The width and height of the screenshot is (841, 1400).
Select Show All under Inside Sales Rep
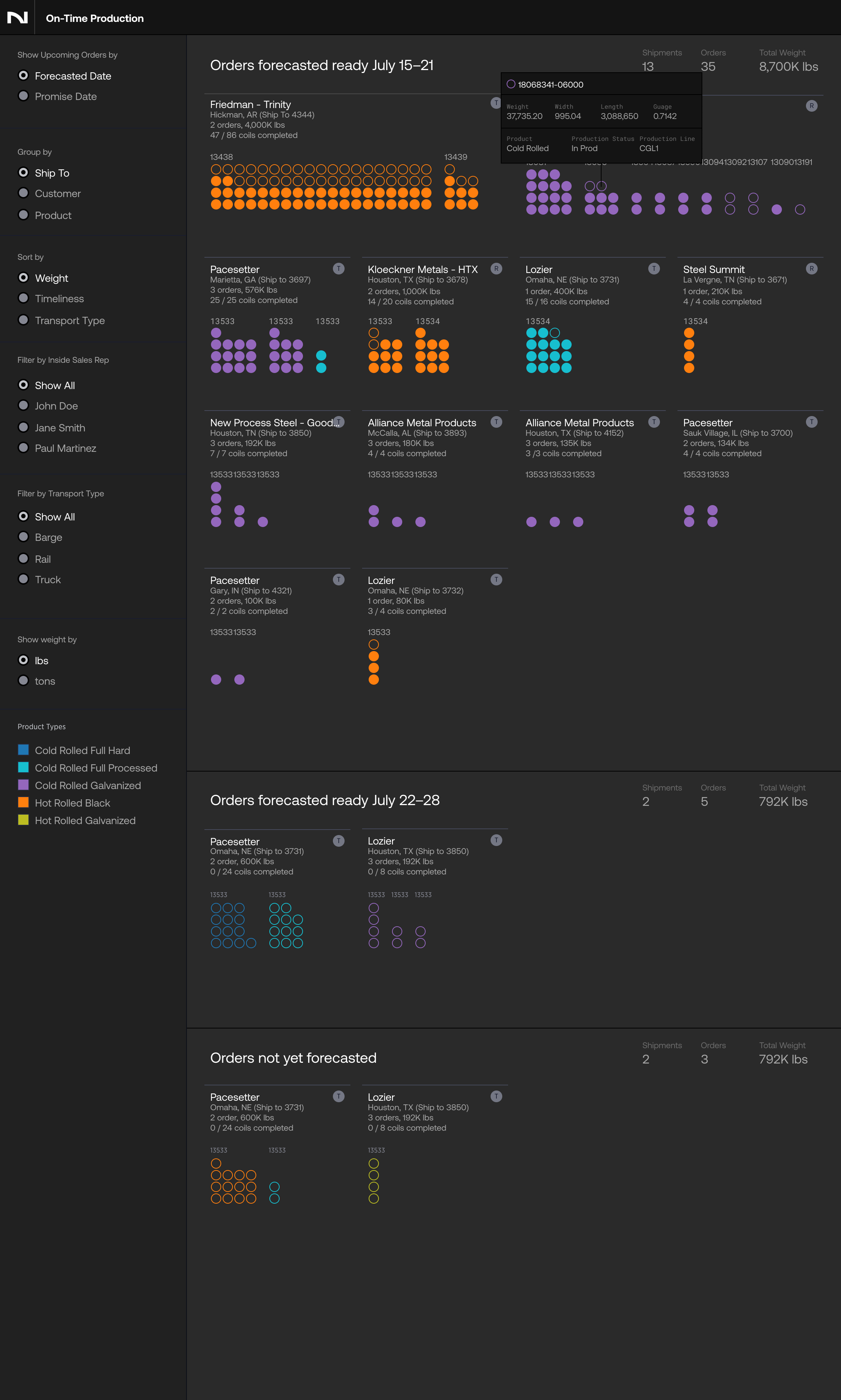click(23, 385)
